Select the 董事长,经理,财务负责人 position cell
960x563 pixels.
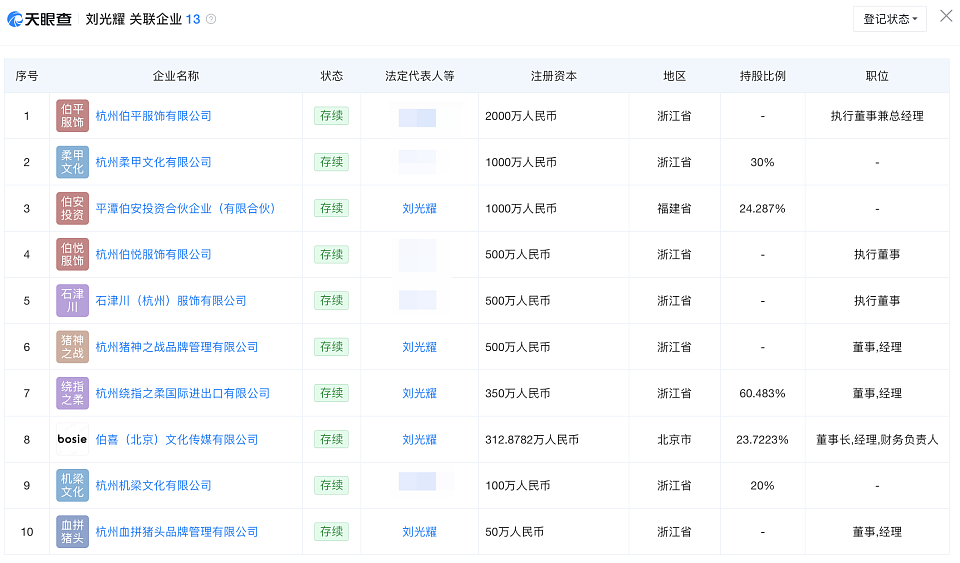click(x=877, y=439)
